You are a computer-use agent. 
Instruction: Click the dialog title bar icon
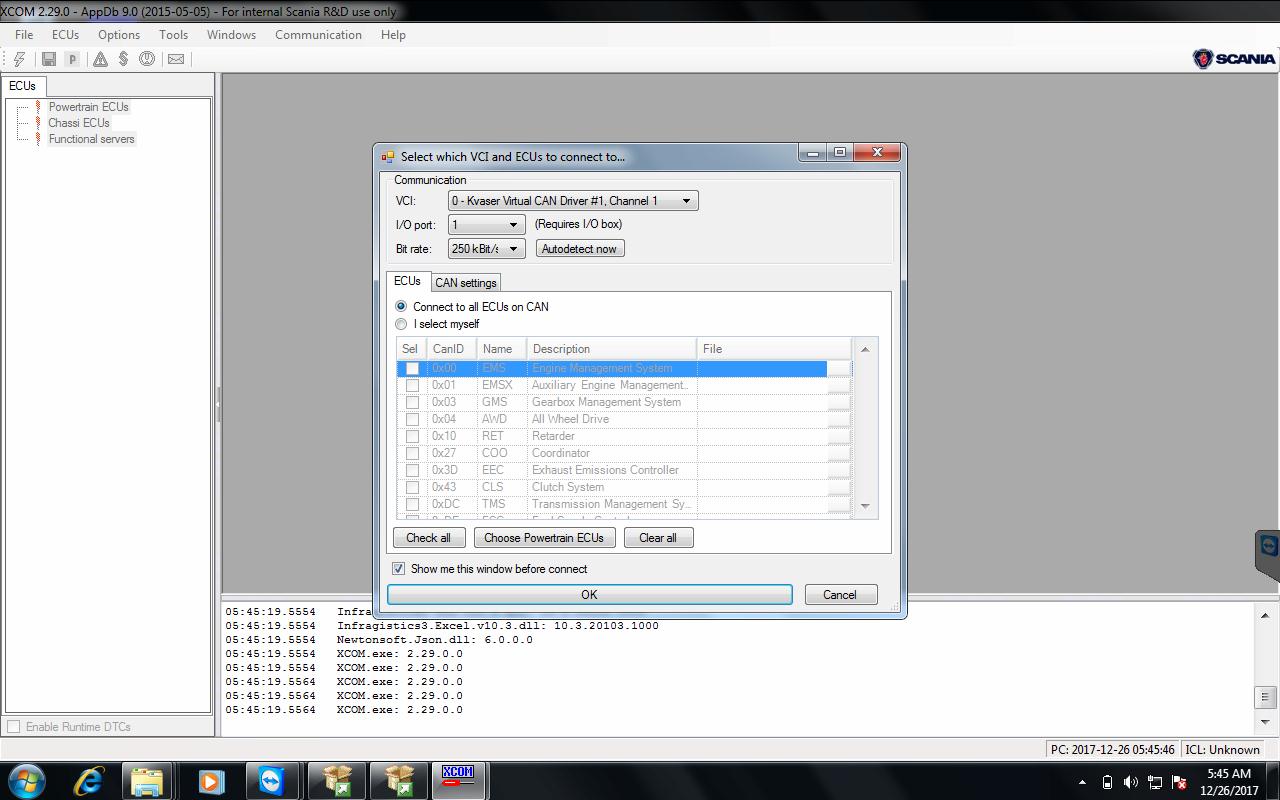pyautogui.click(x=388, y=156)
